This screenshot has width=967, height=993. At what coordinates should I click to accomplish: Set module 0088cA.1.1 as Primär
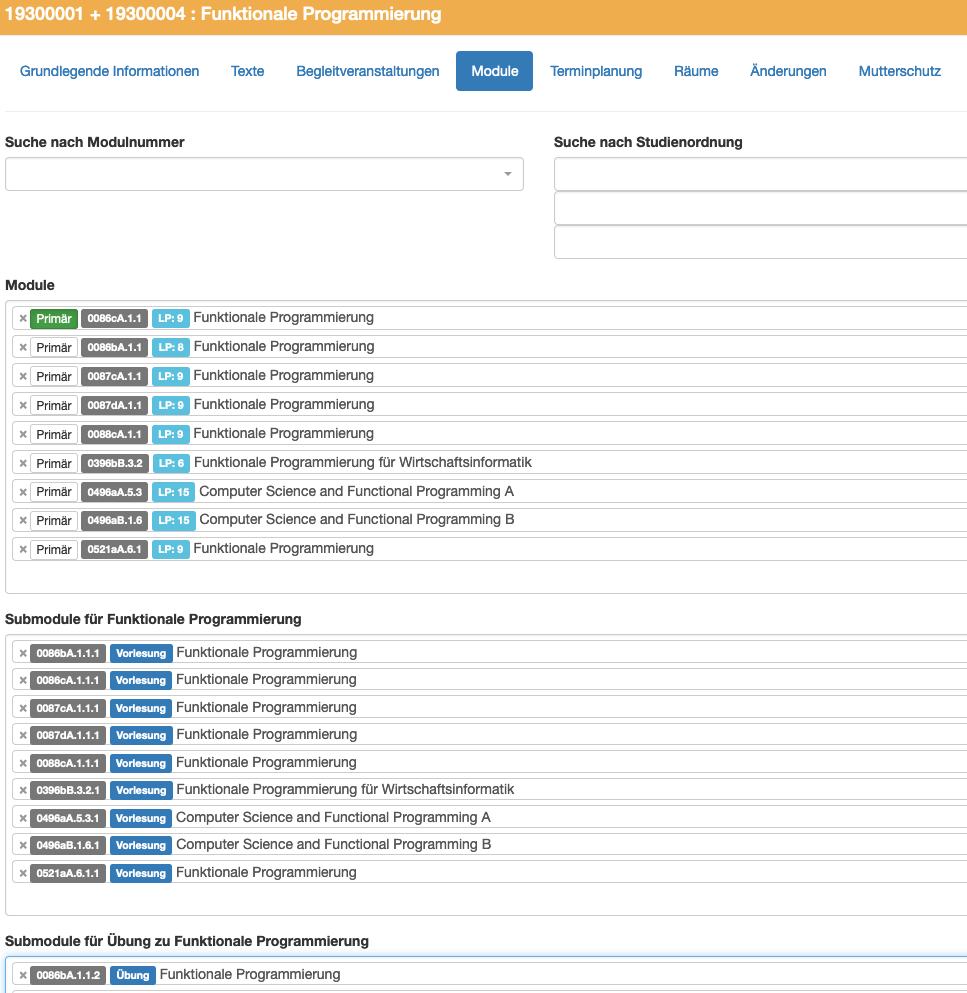54,434
